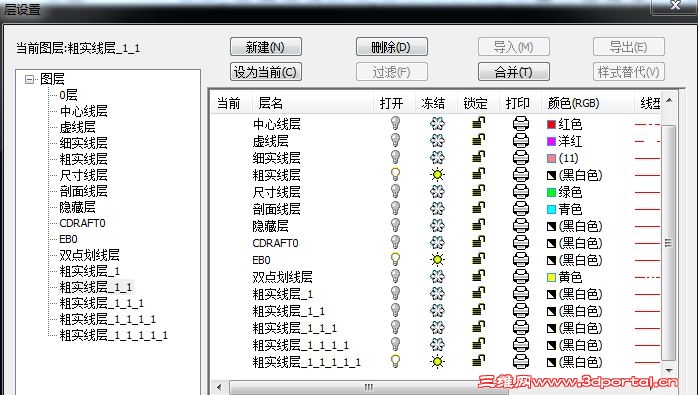698x395 pixels.
Task: Click the 导出(E) button
Action: [629, 47]
